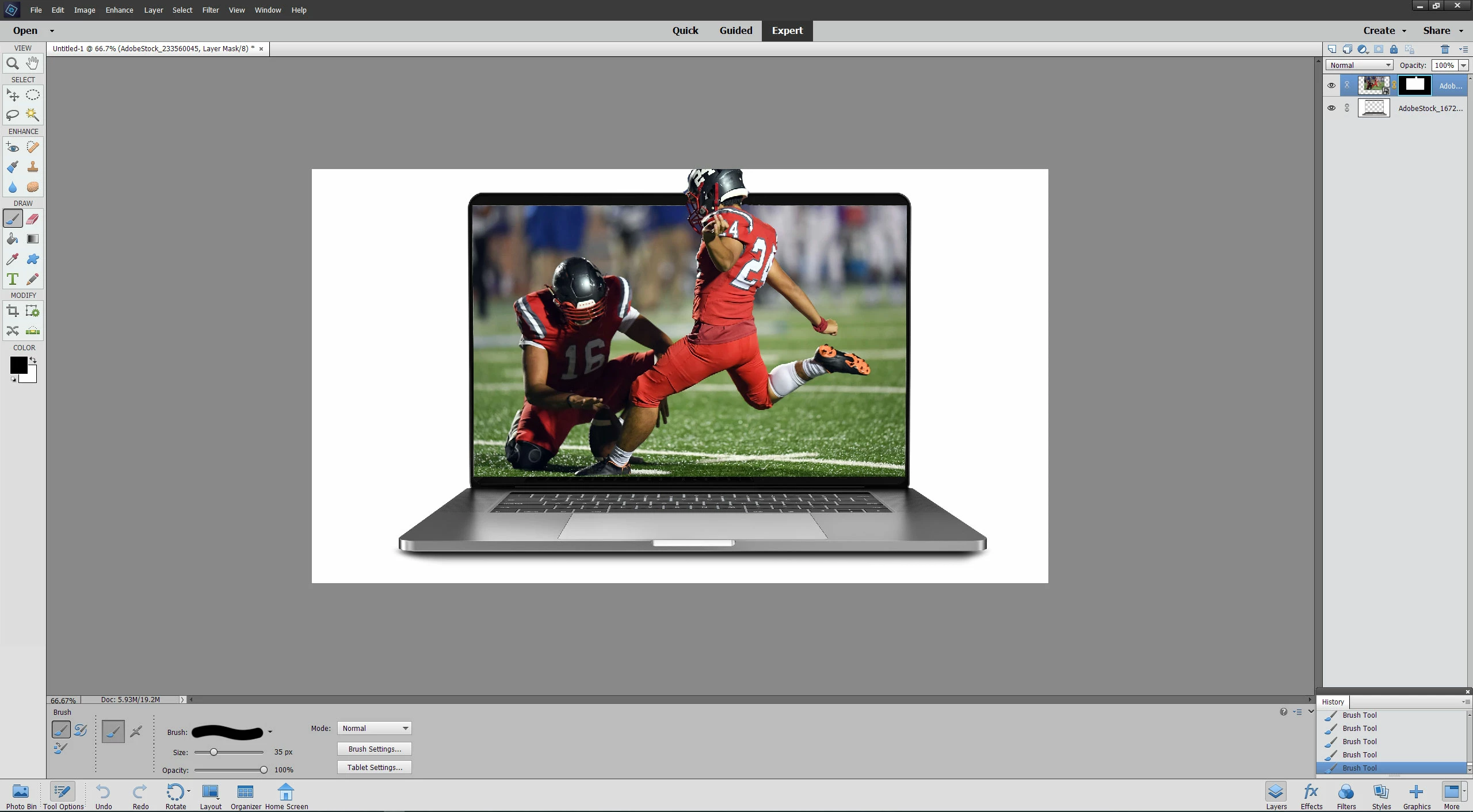Hide the AdobeStock_1672 laptop layer

[1331, 108]
